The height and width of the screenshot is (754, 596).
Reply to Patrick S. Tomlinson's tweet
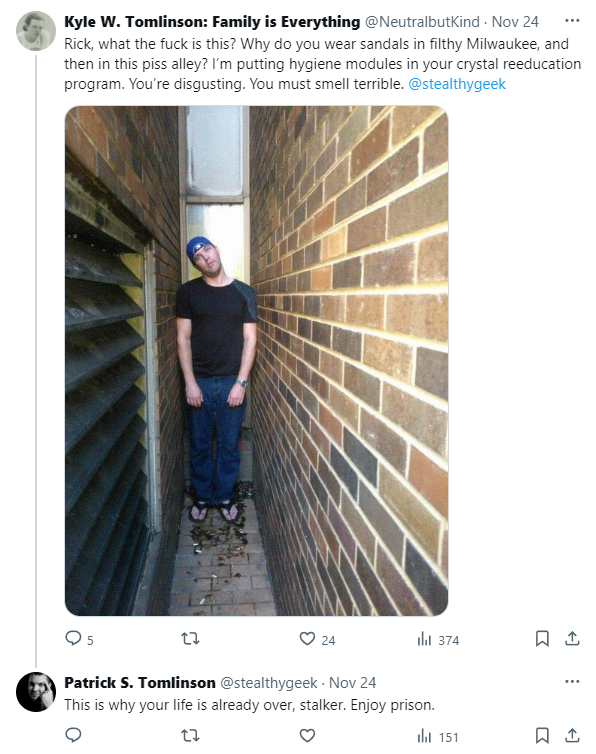tap(73, 735)
